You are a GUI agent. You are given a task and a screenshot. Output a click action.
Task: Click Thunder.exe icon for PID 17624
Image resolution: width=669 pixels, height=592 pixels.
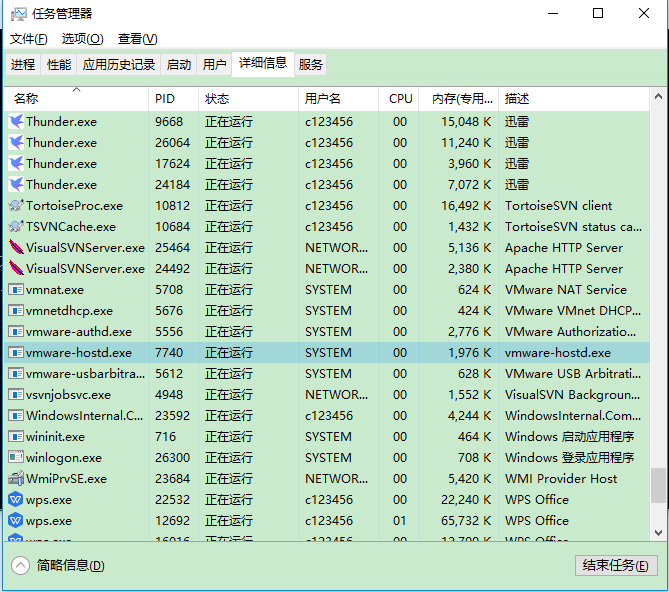point(16,163)
